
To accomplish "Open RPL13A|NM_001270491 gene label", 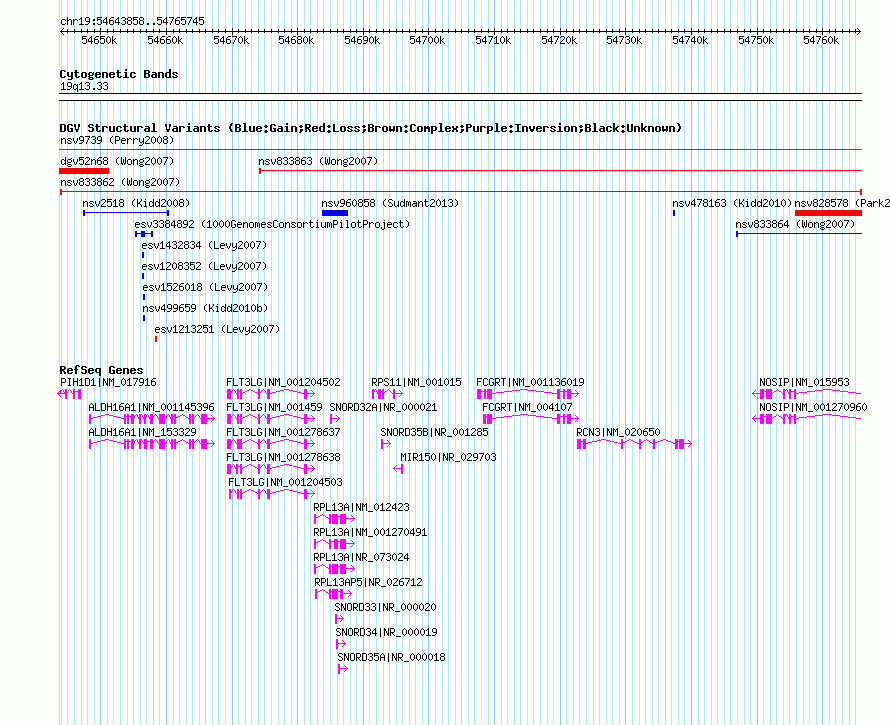I will (370, 533).
